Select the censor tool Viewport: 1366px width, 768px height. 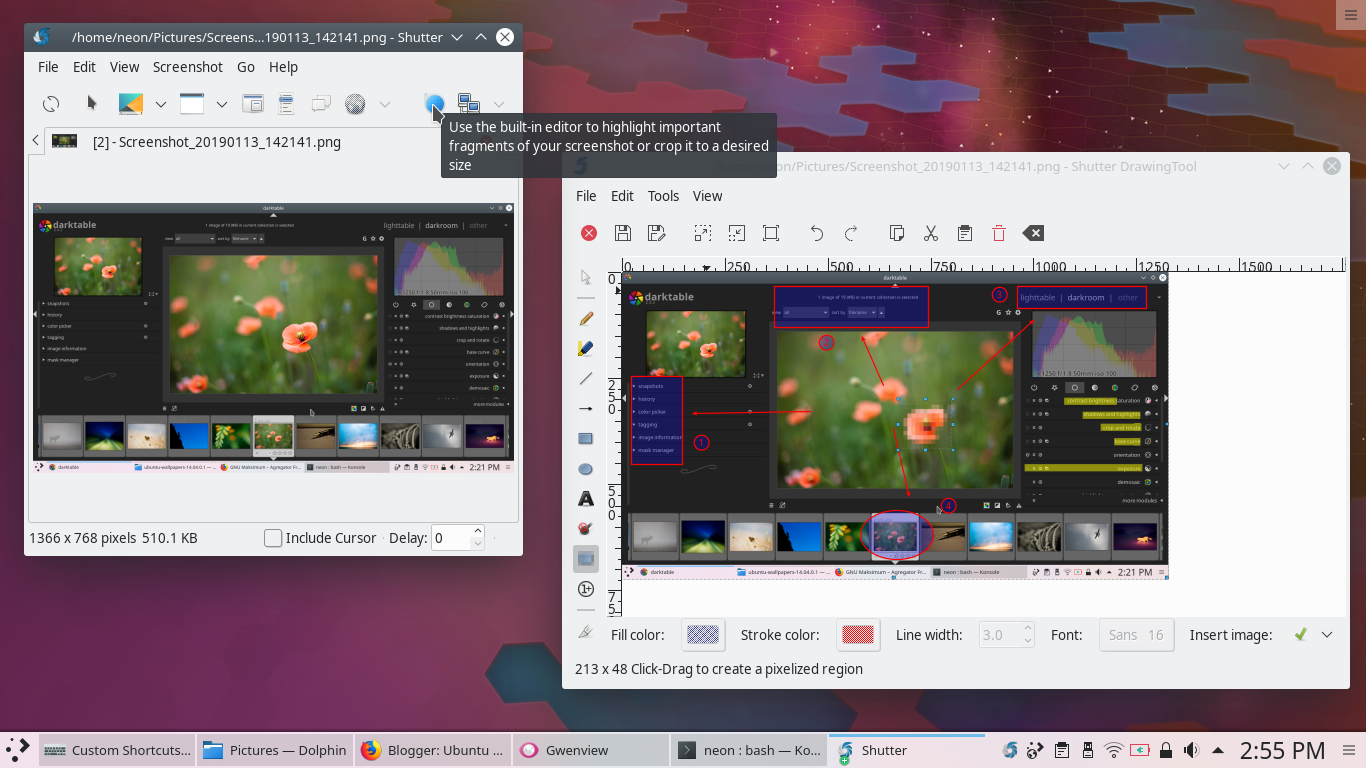(x=586, y=527)
